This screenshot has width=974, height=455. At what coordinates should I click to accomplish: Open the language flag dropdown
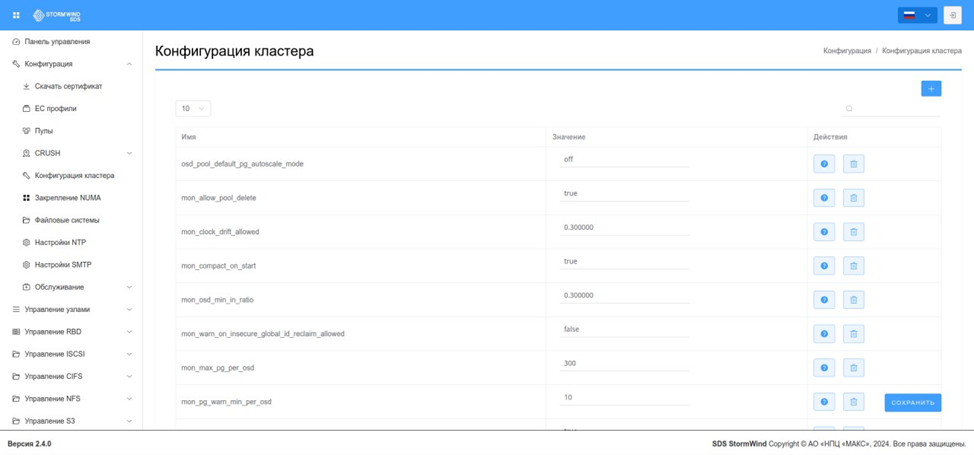[917, 16]
